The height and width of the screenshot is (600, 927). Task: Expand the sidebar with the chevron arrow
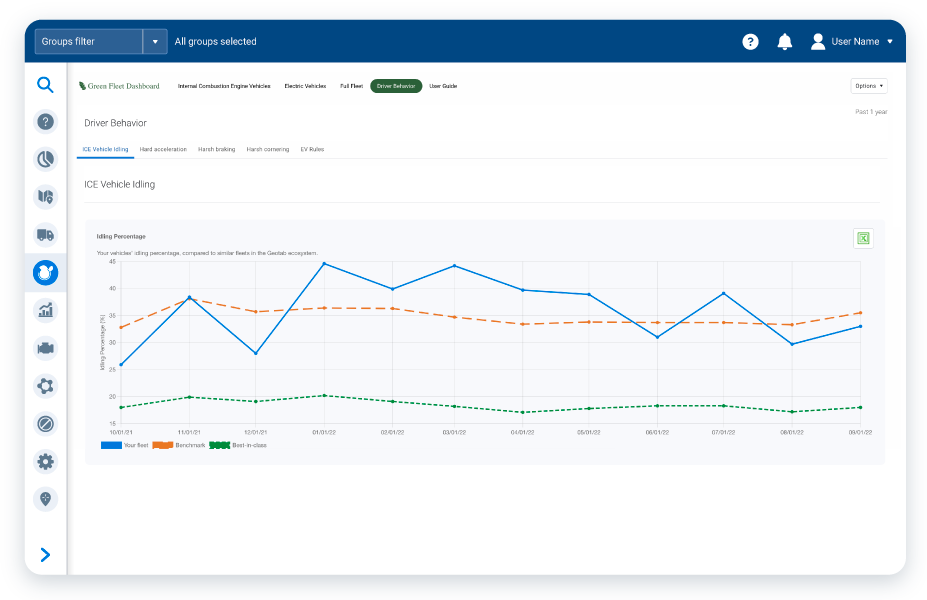pos(45,555)
